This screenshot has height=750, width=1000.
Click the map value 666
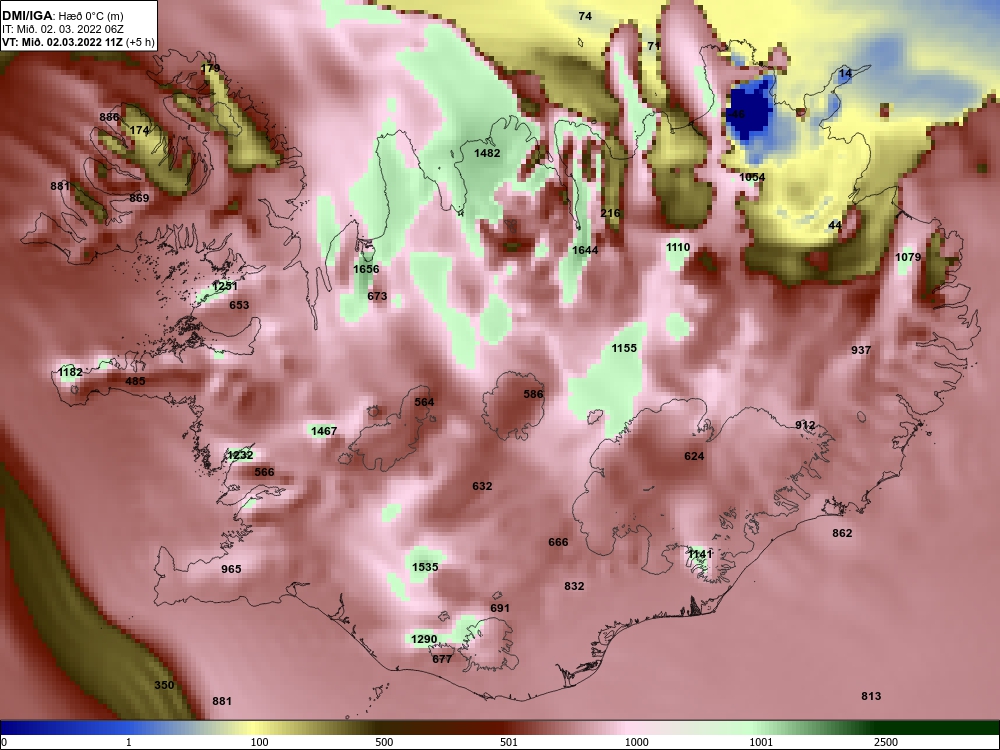coord(558,542)
